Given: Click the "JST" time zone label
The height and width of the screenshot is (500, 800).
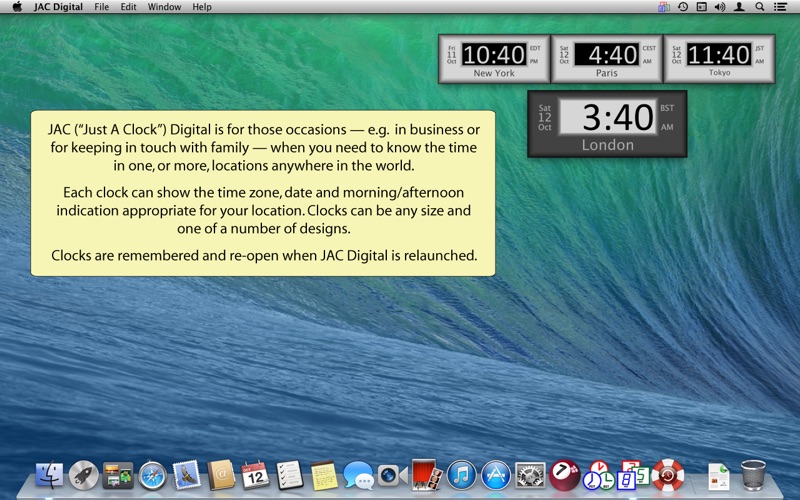Looking at the screenshot, I should tap(760, 48).
